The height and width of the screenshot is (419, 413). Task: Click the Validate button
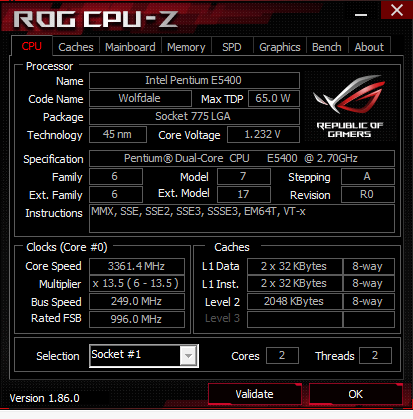tap(254, 394)
